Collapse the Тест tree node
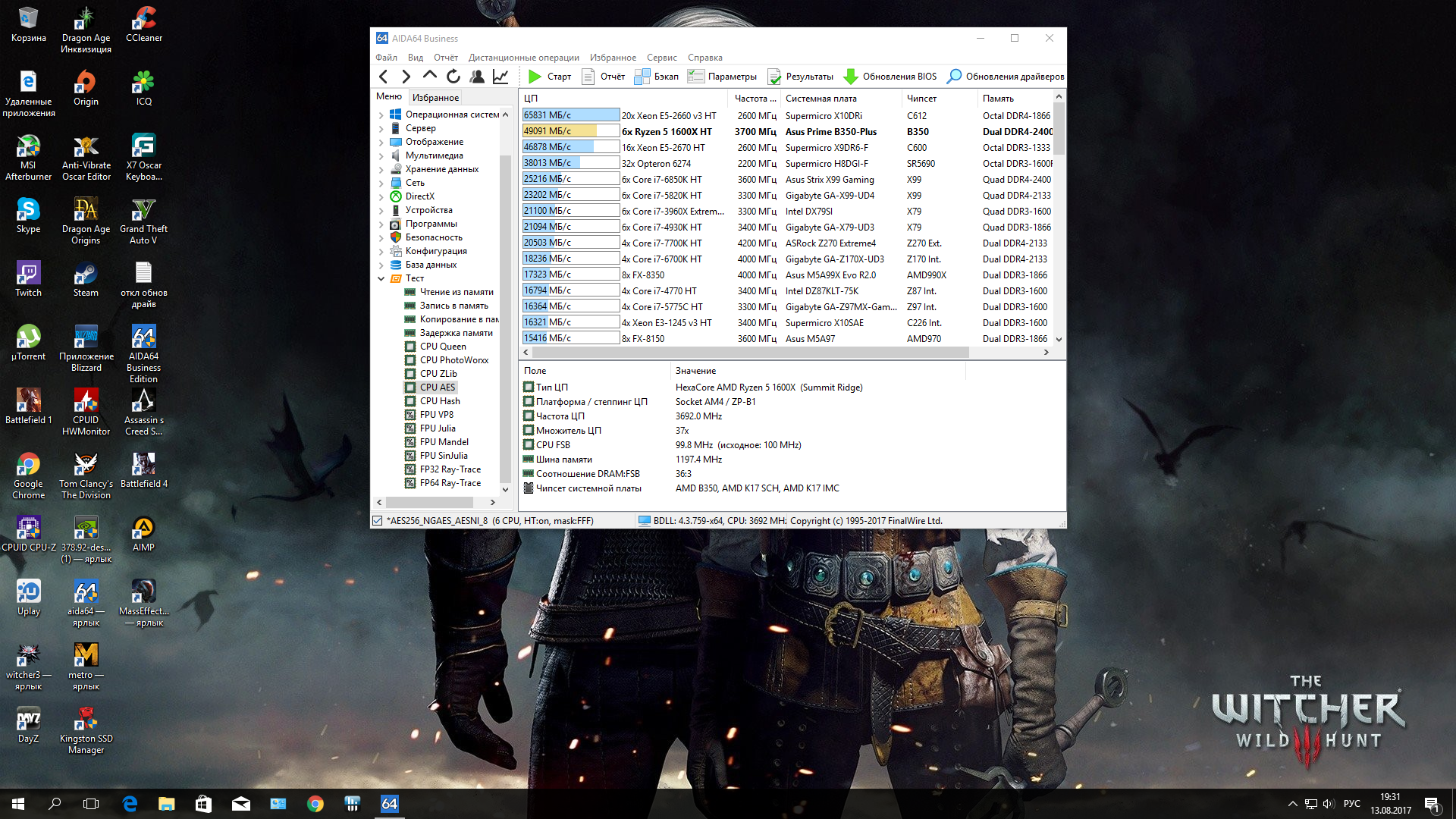 click(381, 279)
